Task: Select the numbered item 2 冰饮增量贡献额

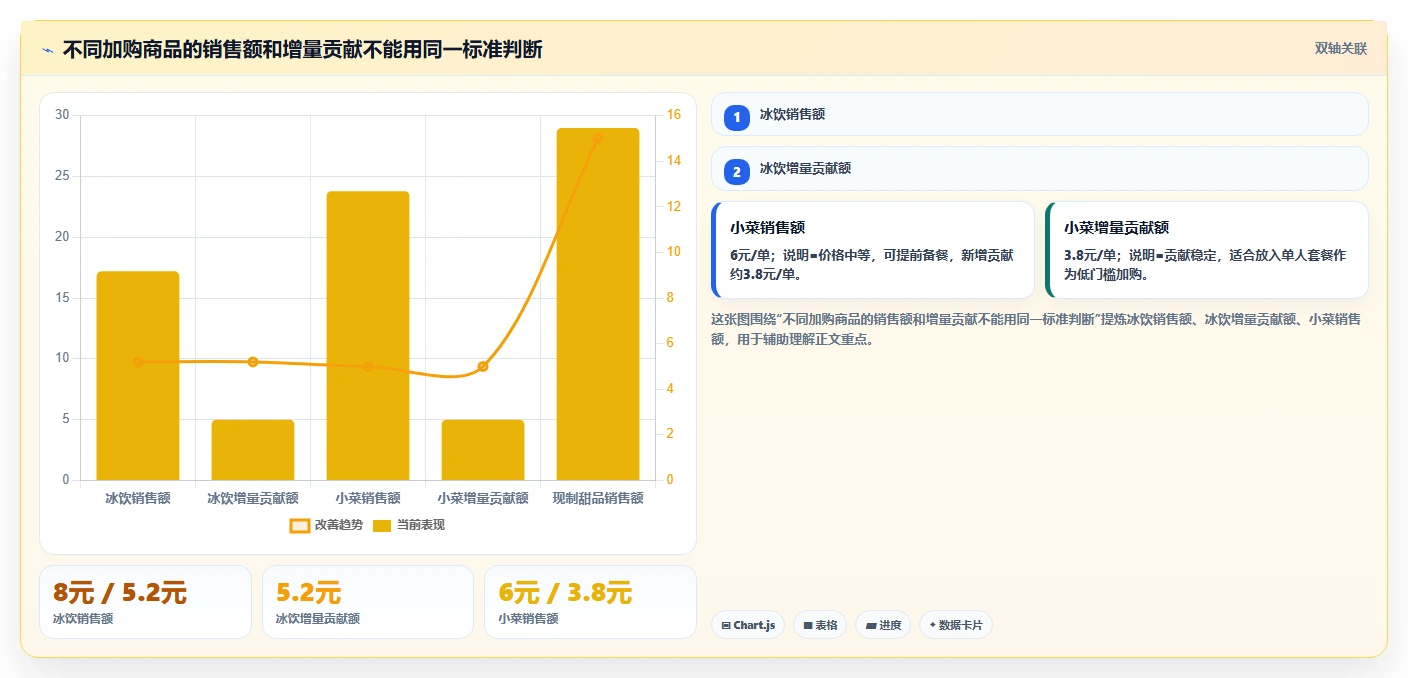Action: point(1039,169)
